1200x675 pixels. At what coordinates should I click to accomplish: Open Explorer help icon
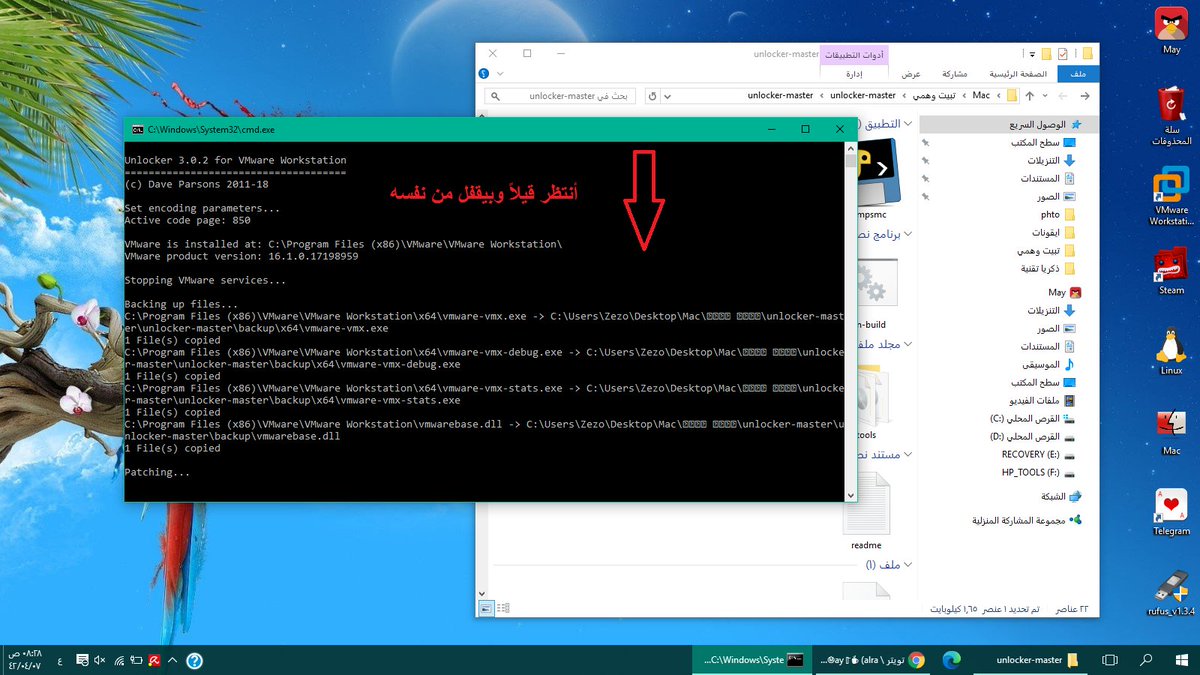click(x=483, y=74)
